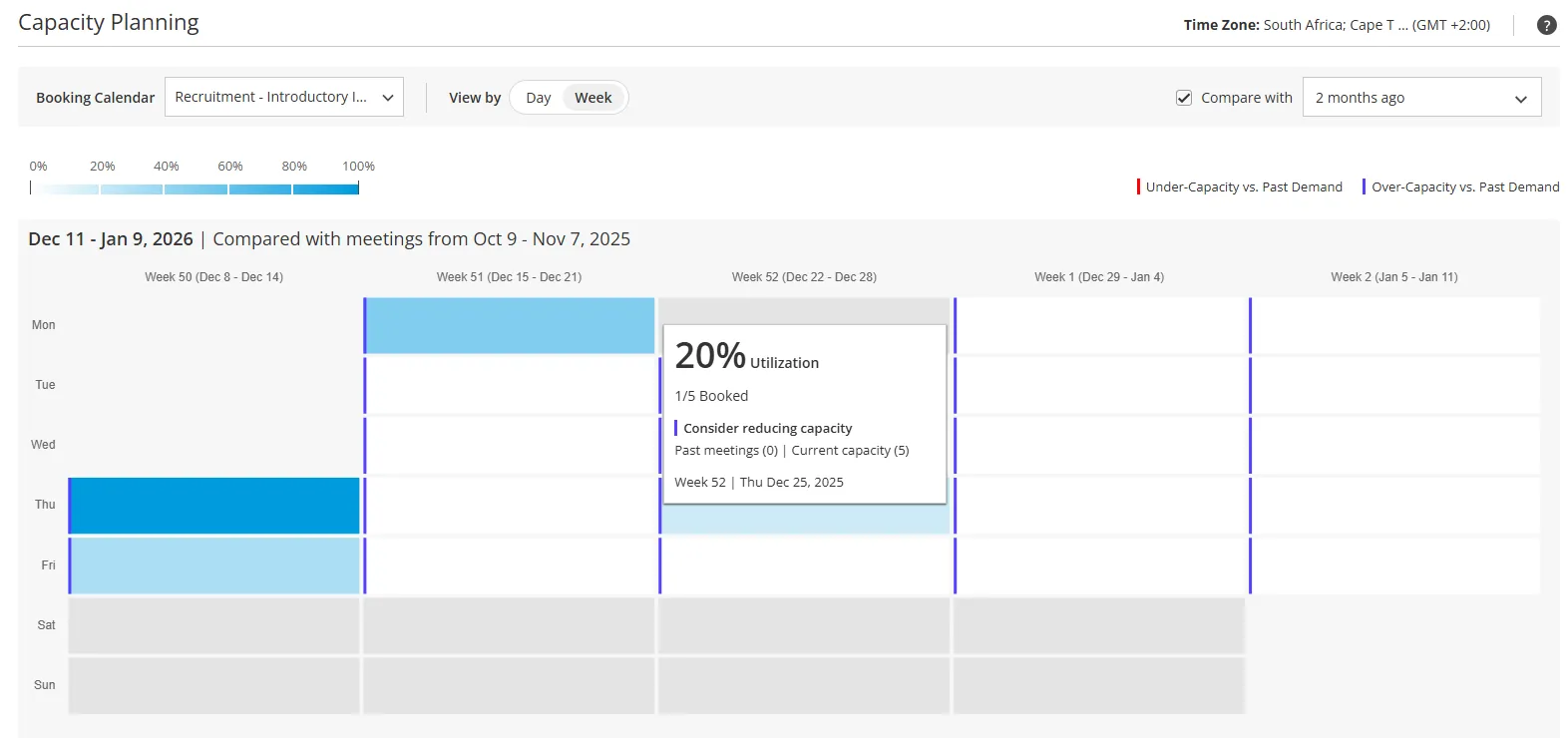This screenshot has width=1568, height=738.
Task: Click the Week 2 (Jan 5 - Jan 11) header
Action: click(x=1394, y=277)
